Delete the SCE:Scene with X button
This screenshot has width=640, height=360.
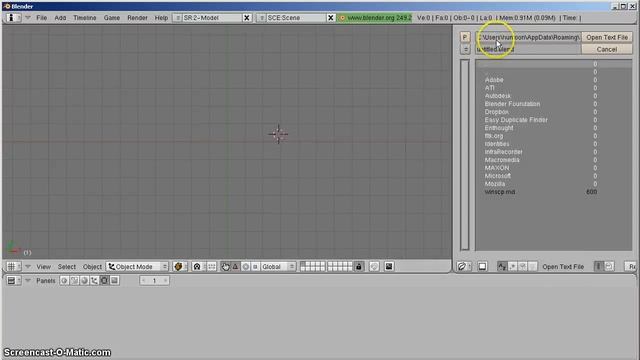(331, 18)
